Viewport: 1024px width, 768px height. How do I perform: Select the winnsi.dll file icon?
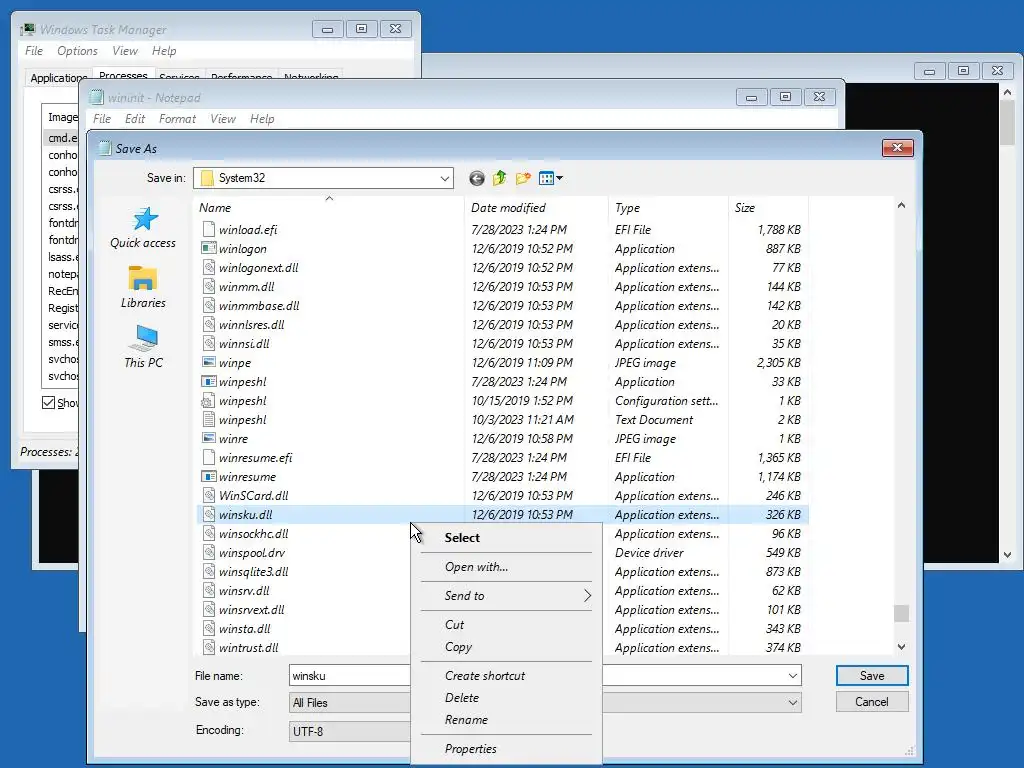pyautogui.click(x=208, y=343)
